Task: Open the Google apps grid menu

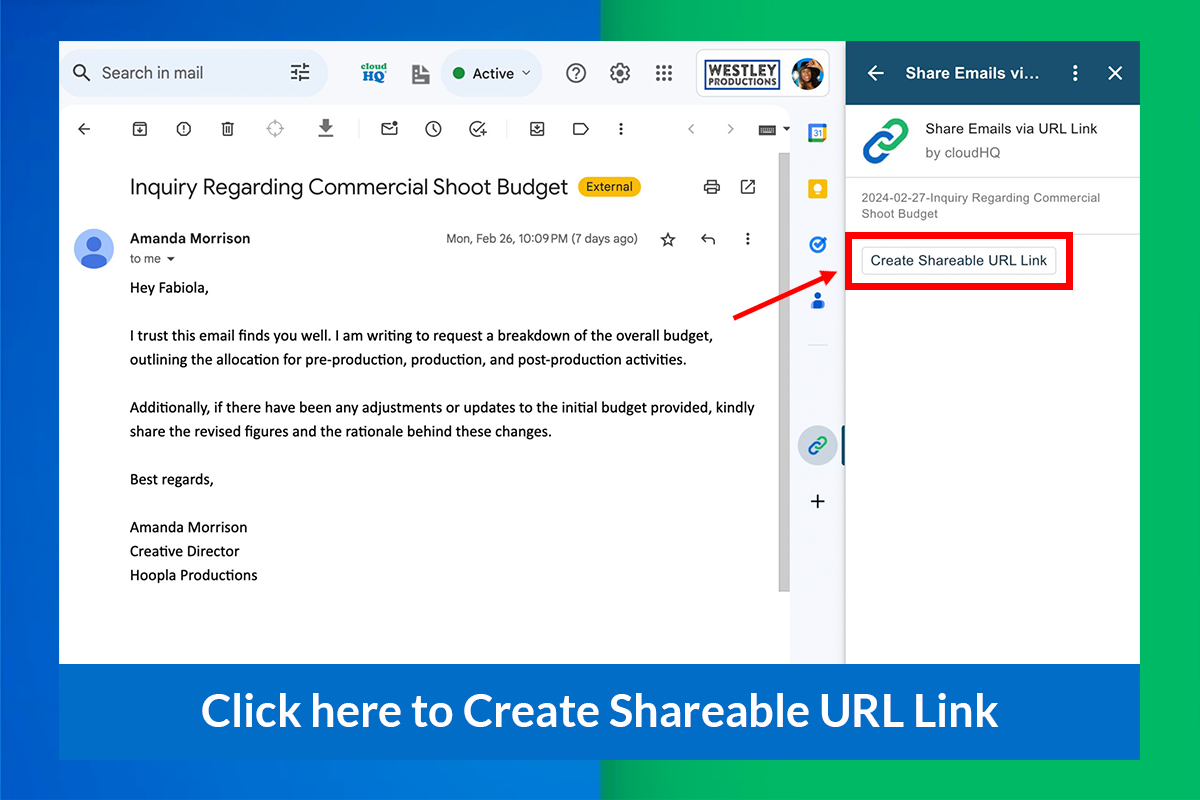Action: (664, 72)
